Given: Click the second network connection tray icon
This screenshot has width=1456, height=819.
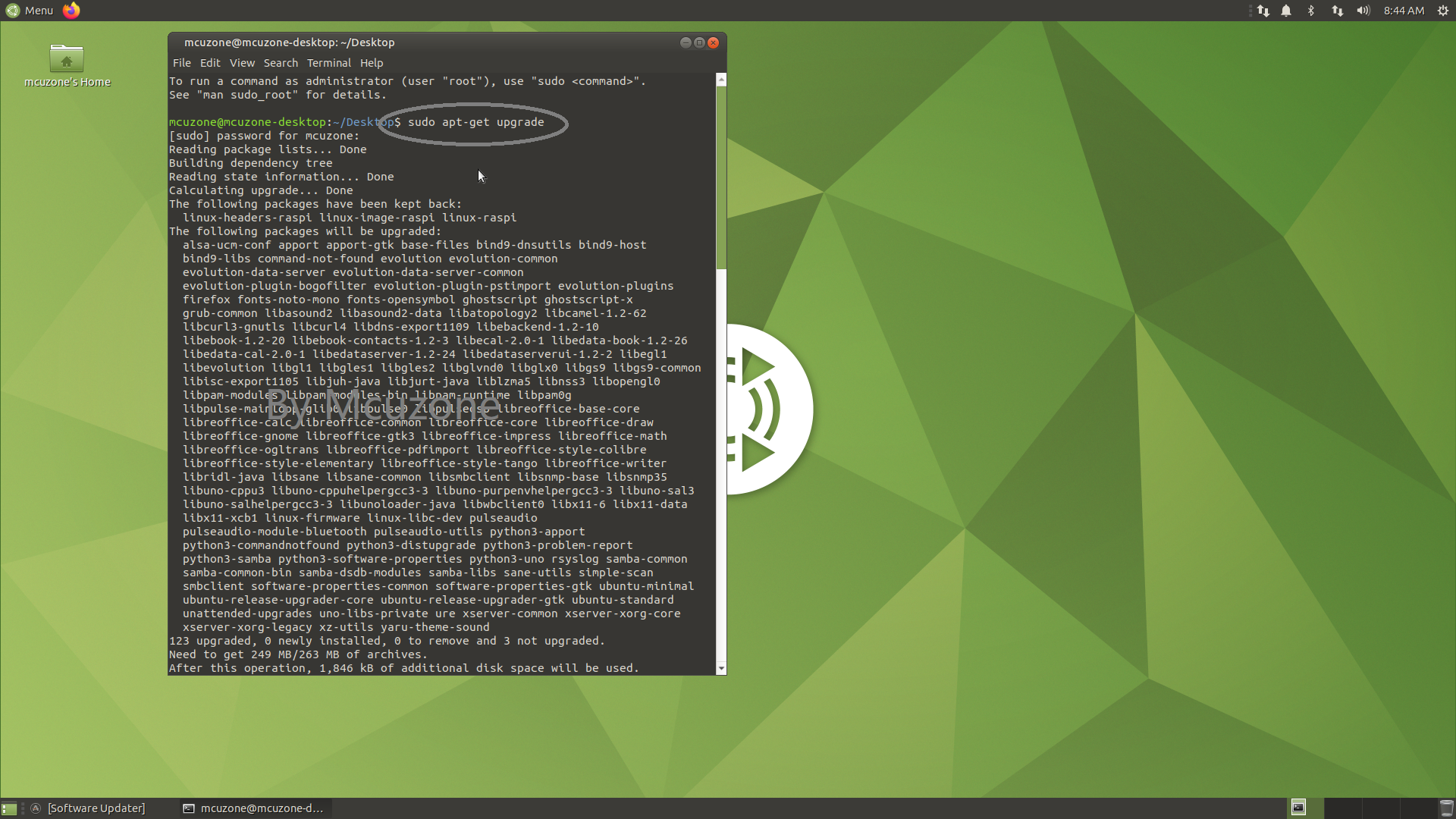Looking at the screenshot, I should 1338,11.
